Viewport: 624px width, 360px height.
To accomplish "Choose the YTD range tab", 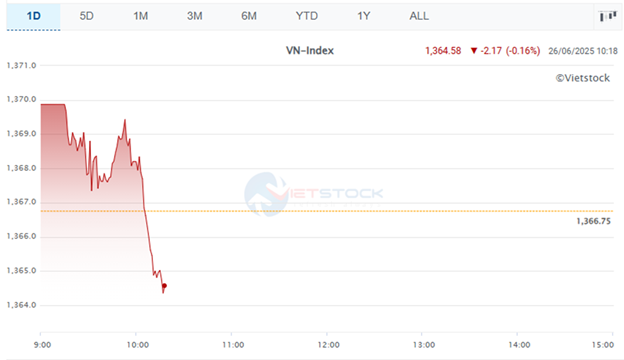I will pyautogui.click(x=306, y=16).
